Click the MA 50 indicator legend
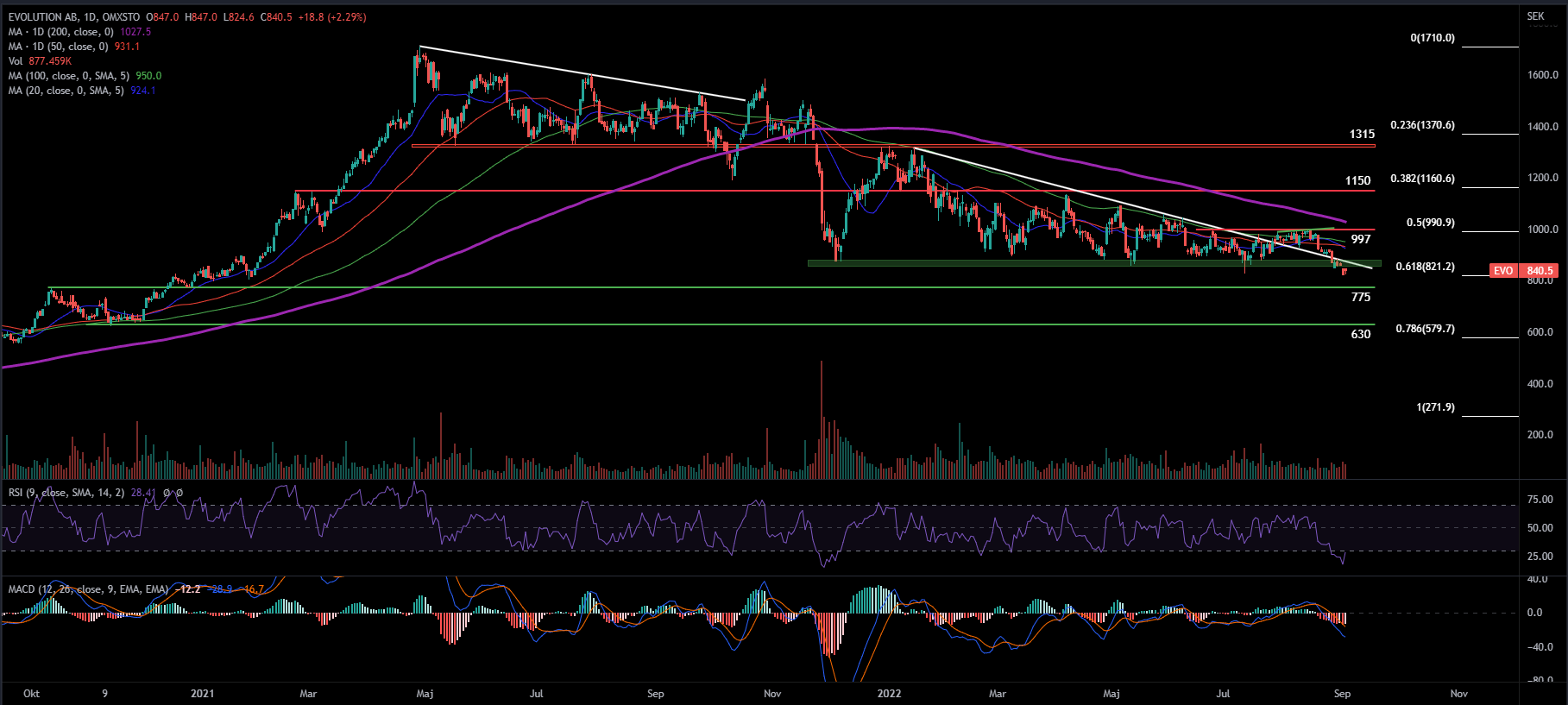The width and height of the screenshot is (1568, 705). point(57,47)
